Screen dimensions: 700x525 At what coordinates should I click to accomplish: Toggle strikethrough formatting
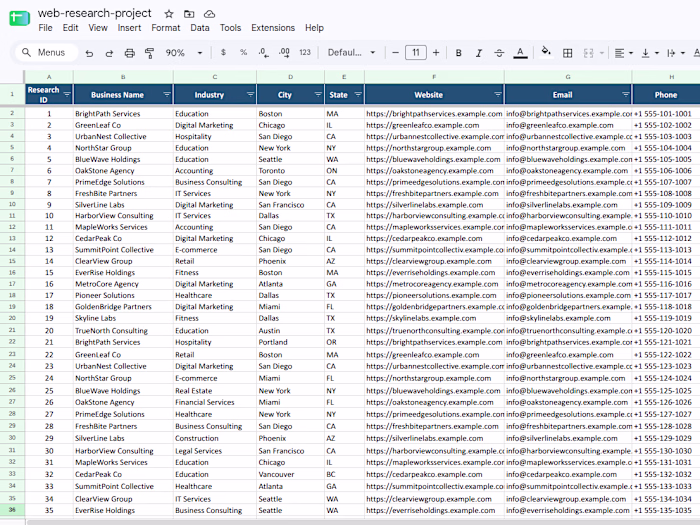pos(499,53)
